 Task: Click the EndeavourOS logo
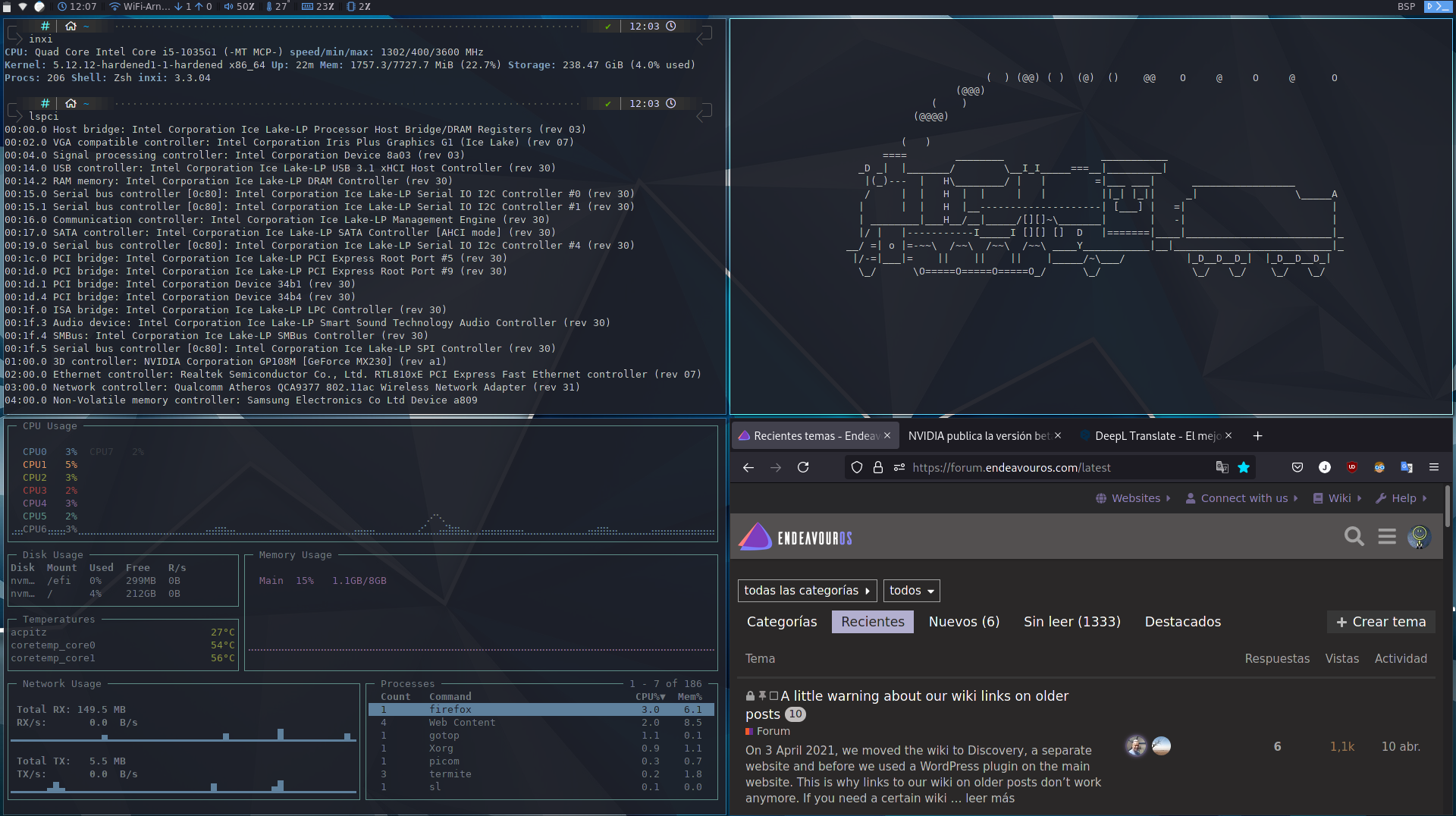795,537
